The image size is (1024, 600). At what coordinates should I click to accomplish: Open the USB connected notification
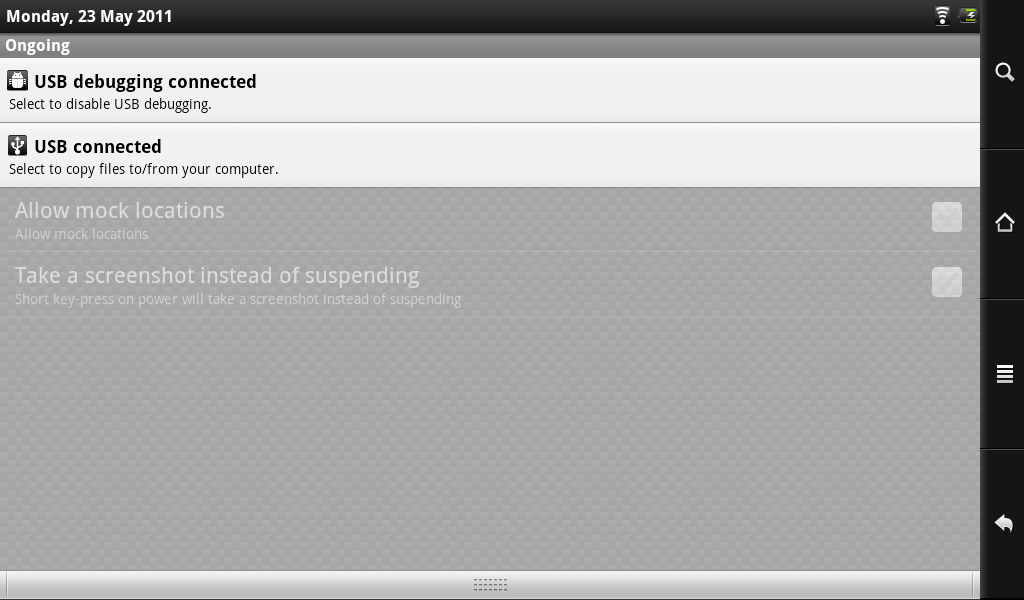490,155
